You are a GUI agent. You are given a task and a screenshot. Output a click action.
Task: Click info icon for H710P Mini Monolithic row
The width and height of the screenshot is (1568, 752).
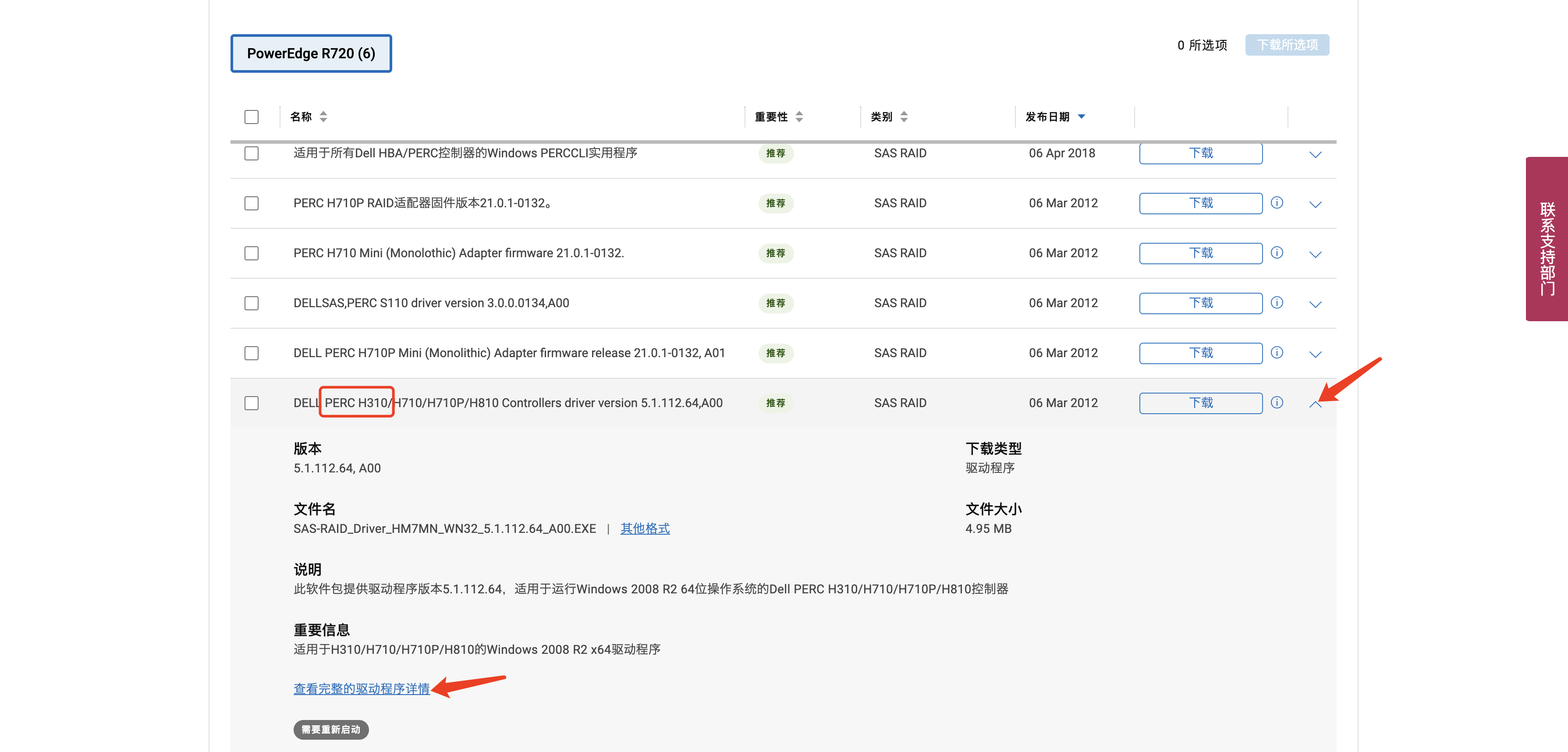click(1277, 353)
